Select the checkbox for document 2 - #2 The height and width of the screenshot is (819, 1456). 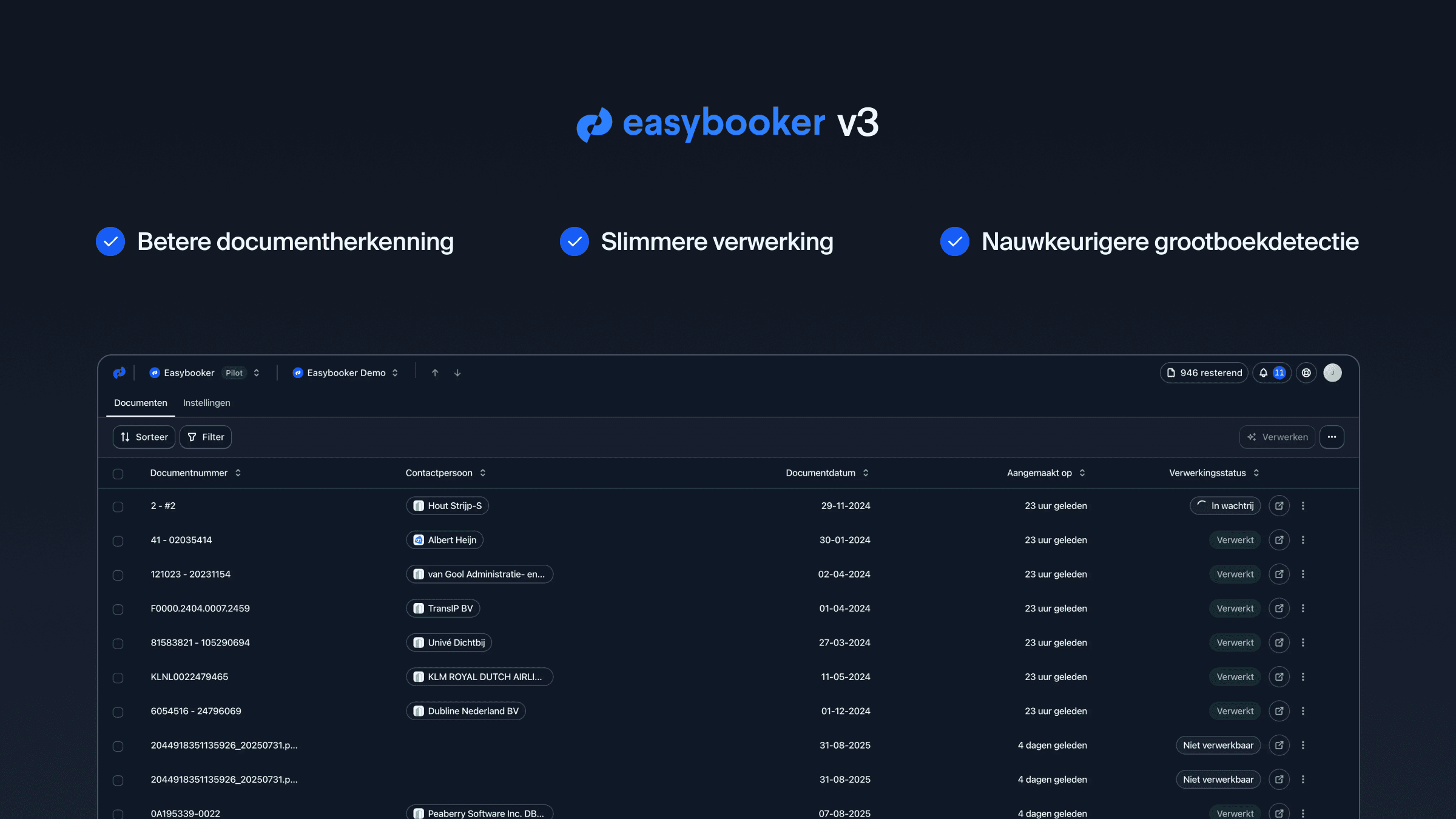(118, 507)
